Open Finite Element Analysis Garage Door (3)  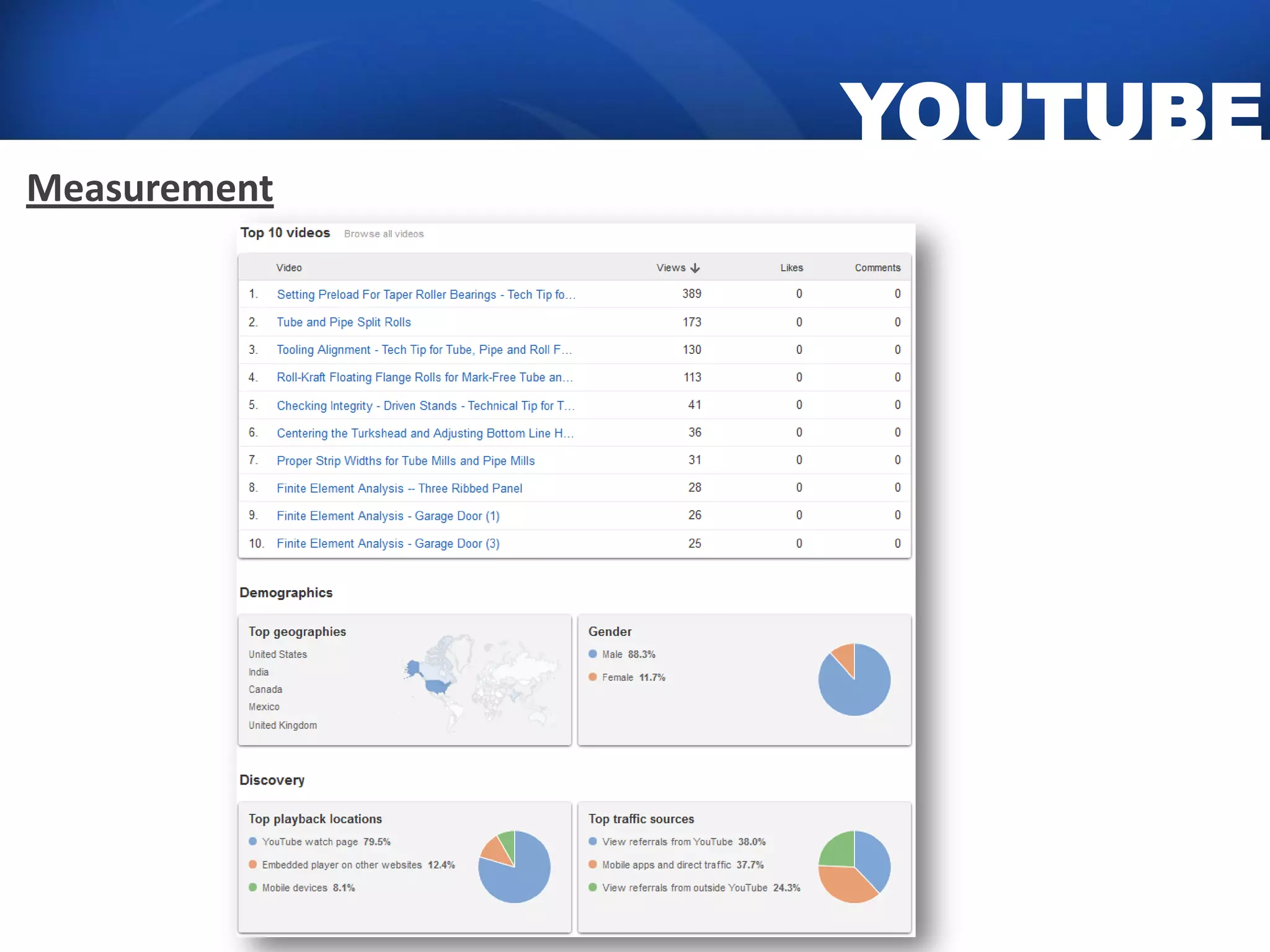pos(388,544)
